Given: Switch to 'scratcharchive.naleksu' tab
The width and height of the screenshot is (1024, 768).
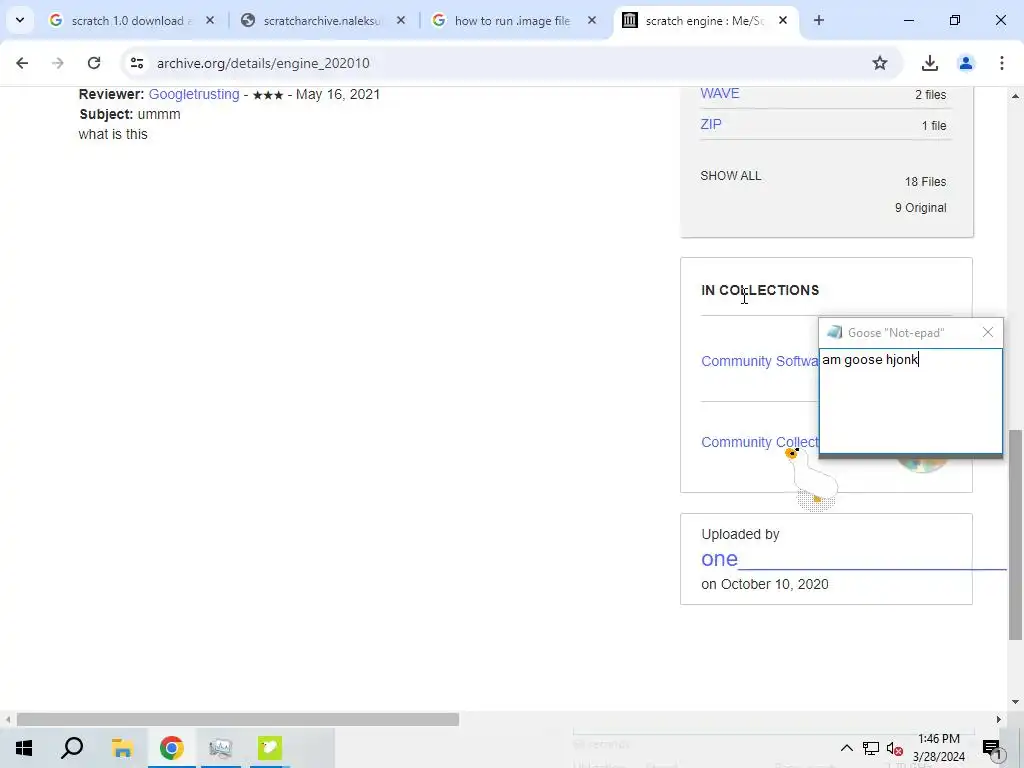Looking at the screenshot, I should click(x=320, y=21).
